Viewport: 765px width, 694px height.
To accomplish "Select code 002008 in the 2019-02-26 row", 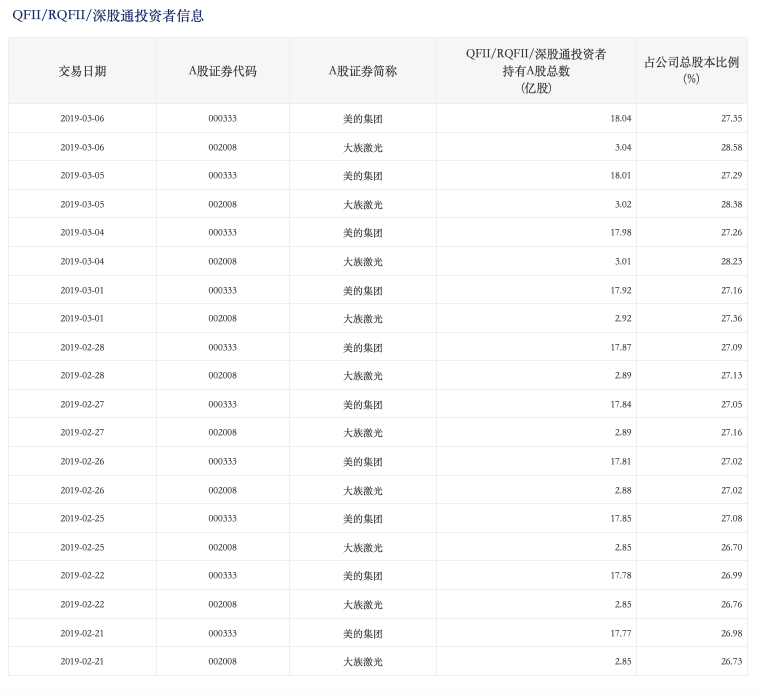I will (x=222, y=490).
